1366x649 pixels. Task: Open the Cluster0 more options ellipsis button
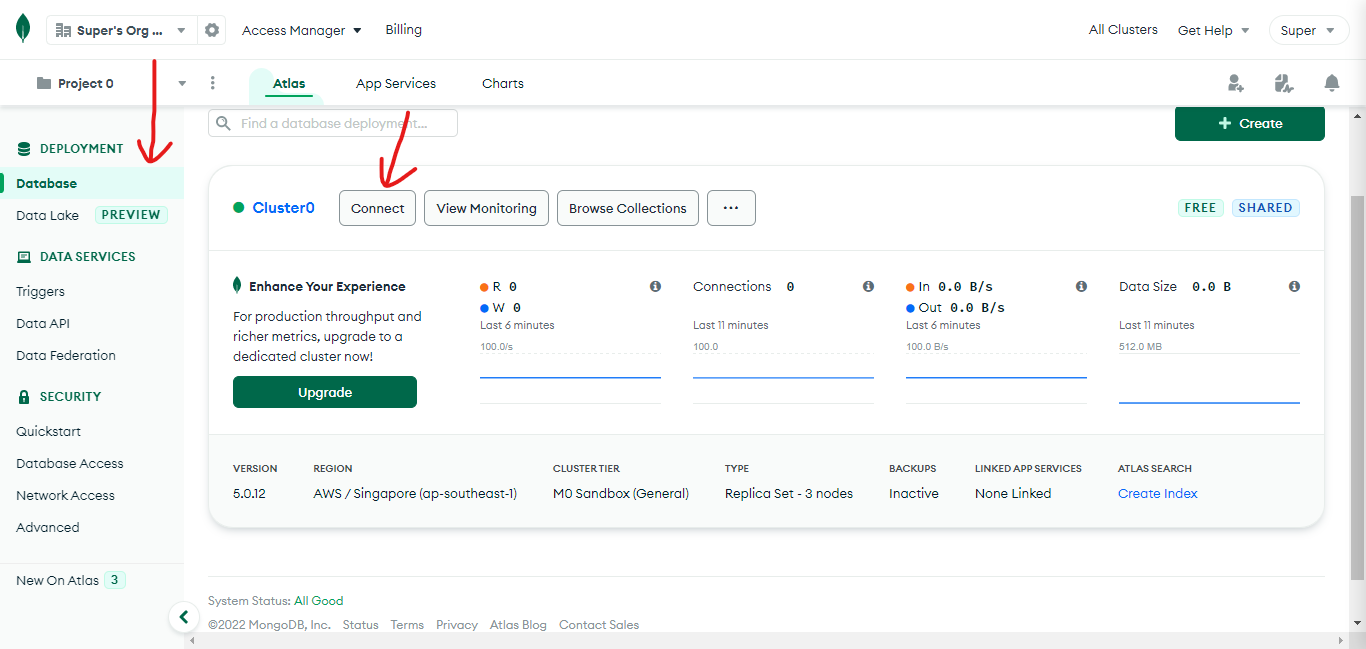click(731, 208)
